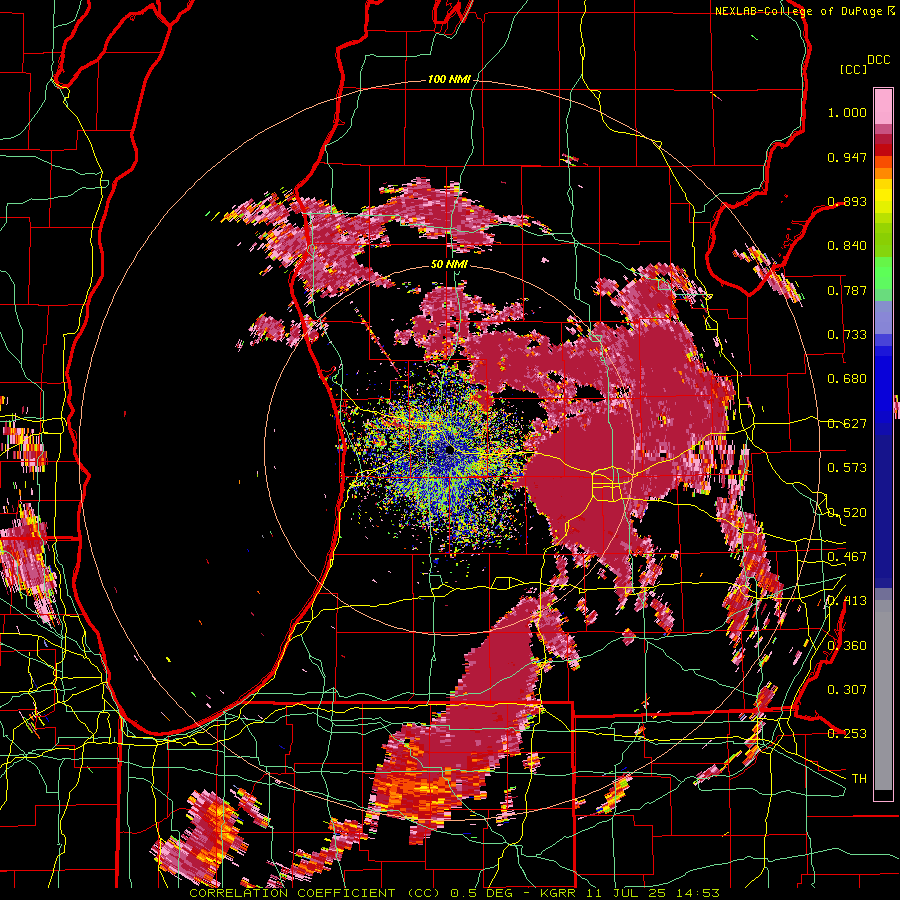Select the 0.947 legend value
This screenshot has height=900, width=900.
click(x=847, y=157)
